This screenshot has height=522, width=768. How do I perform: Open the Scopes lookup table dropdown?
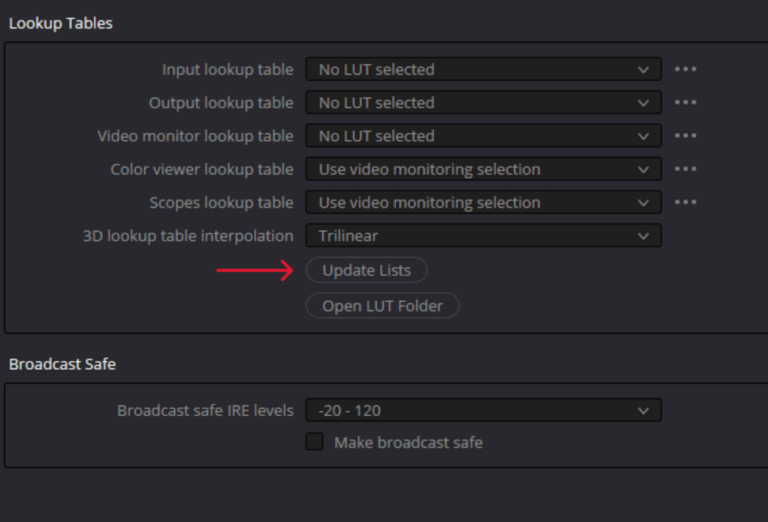[x=483, y=202]
